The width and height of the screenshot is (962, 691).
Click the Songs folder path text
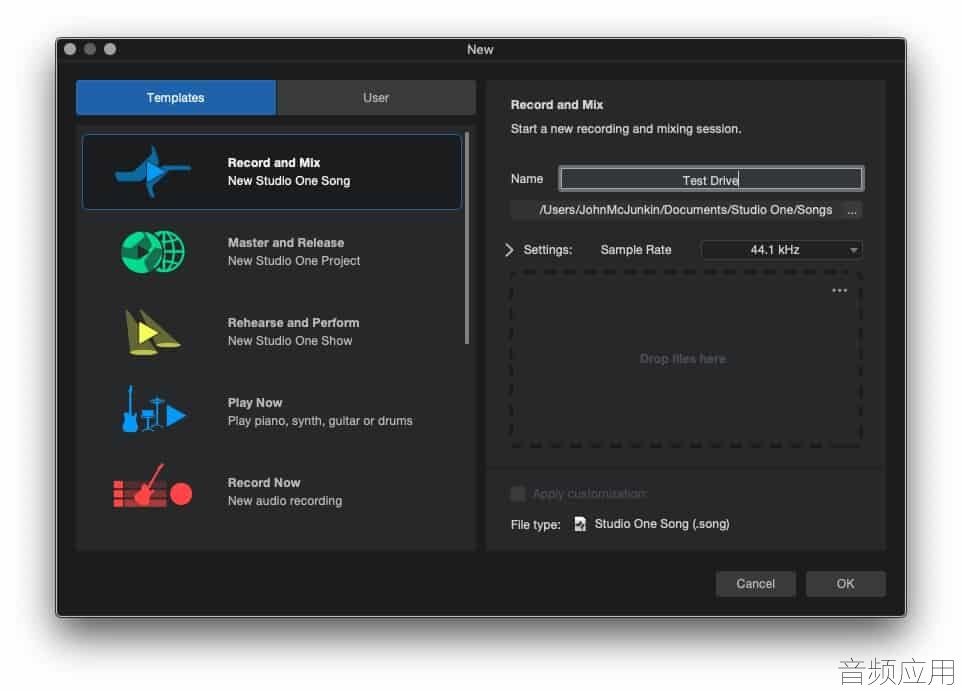tap(685, 210)
